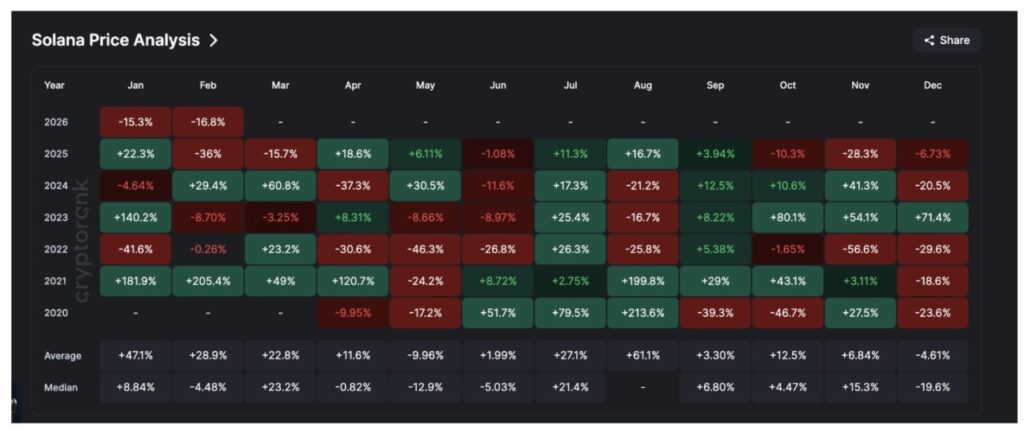
Task: Click the Average row label
Action: pos(62,356)
